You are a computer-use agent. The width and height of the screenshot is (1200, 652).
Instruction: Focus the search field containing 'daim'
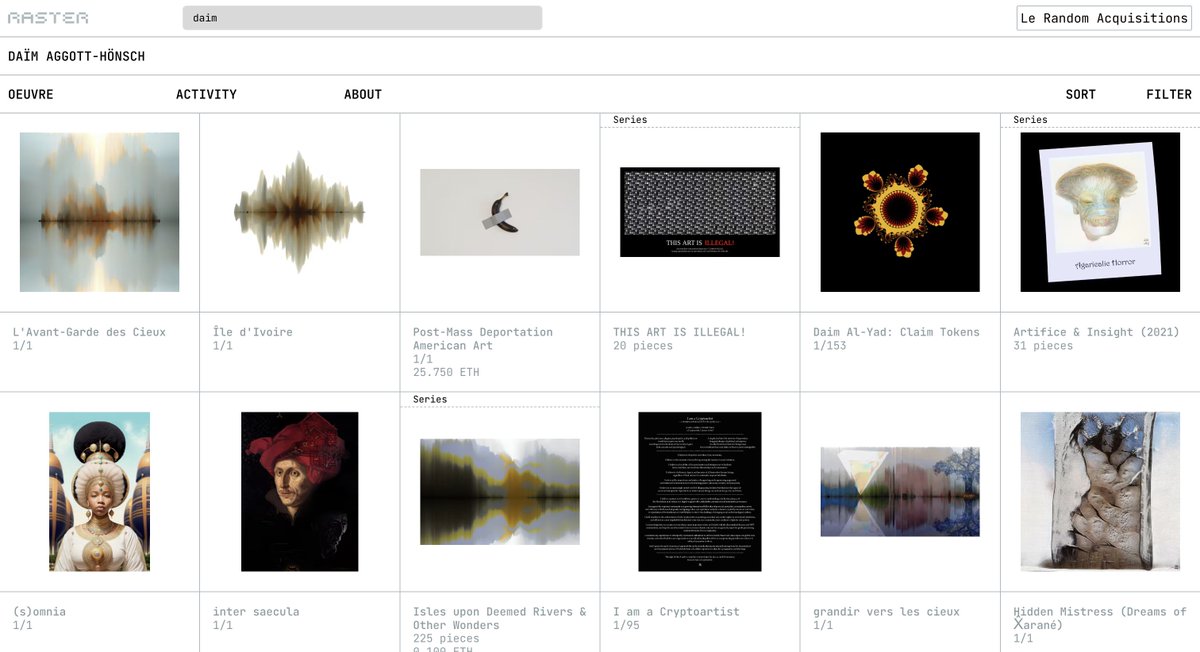(x=362, y=18)
